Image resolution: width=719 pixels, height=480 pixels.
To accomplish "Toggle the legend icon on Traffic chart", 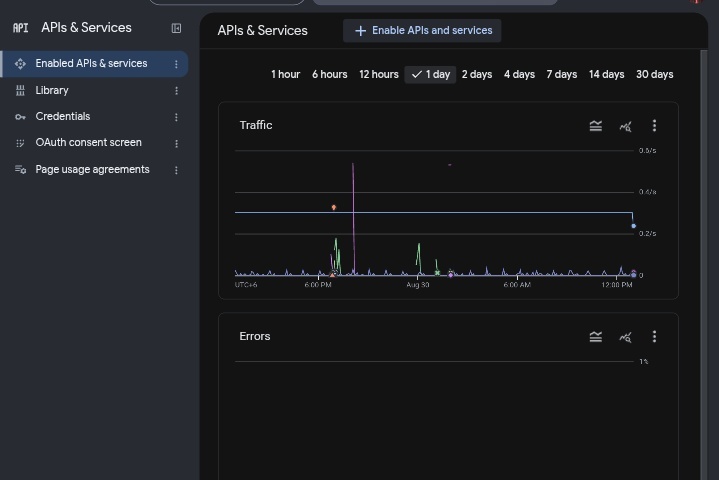I will pyautogui.click(x=596, y=126).
